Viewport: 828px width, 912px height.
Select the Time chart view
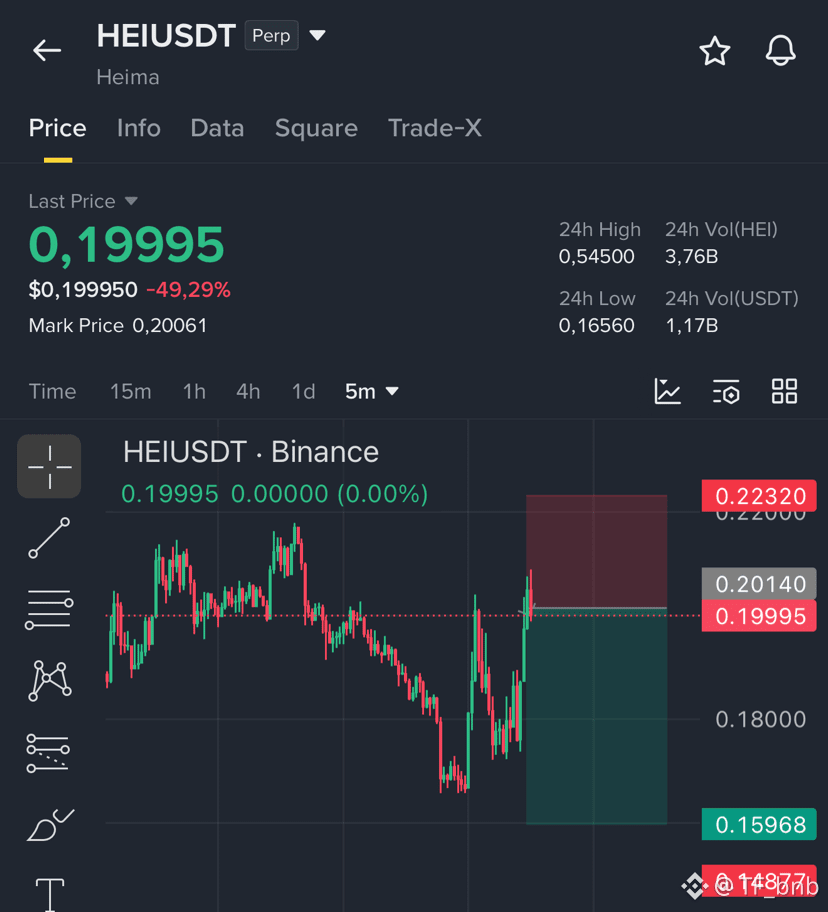pyautogui.click(x=52, y=391)
